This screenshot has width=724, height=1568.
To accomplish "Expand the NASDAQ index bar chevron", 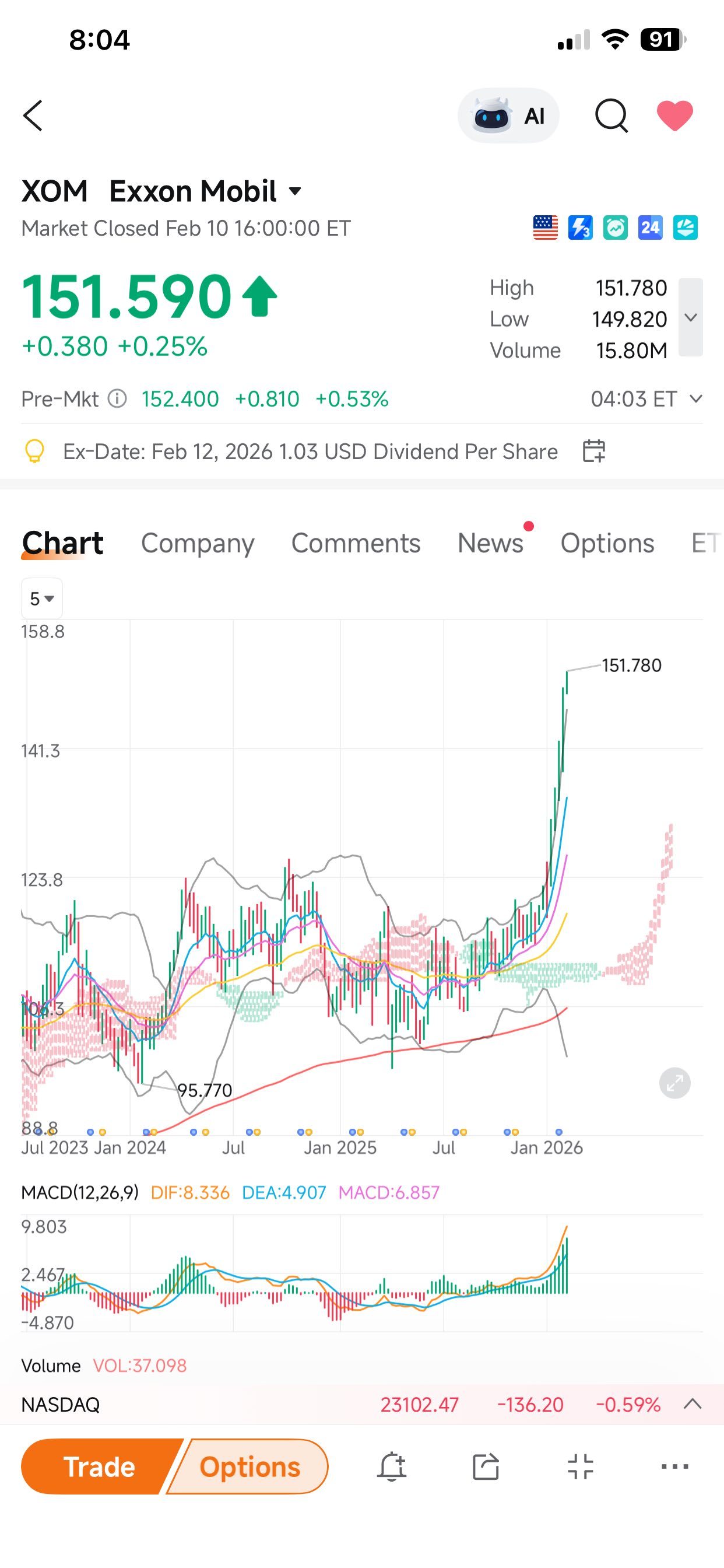I will click(x=693, y=1404).
